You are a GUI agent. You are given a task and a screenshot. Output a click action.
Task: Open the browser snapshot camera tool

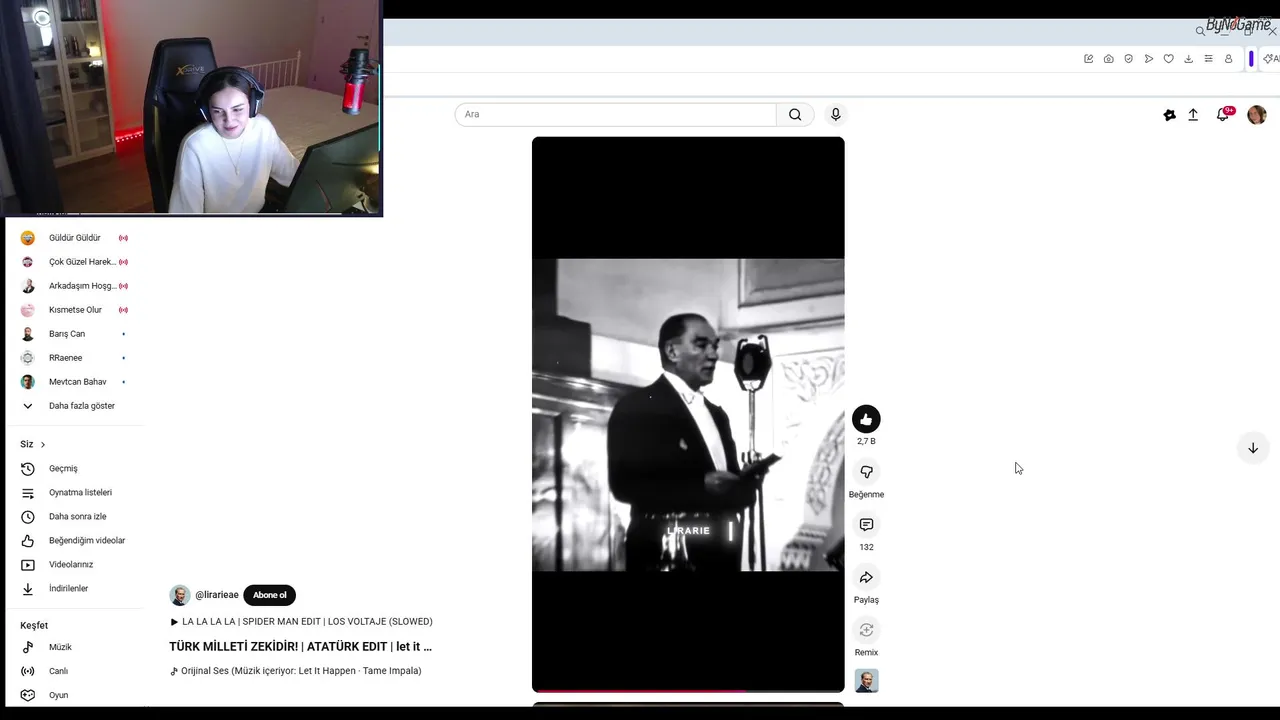[1109, 59]
